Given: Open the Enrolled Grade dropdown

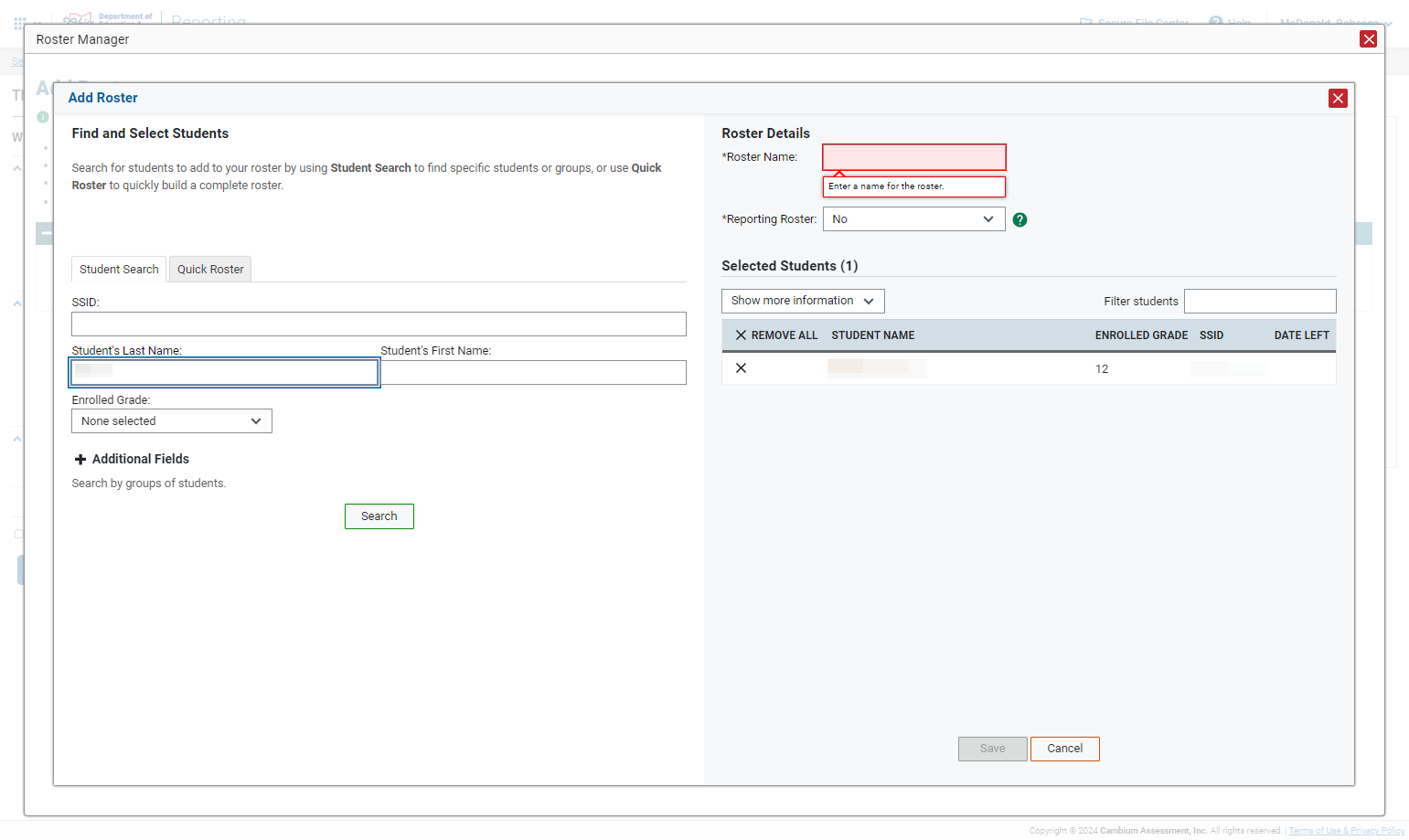Looking at the screenshot, I should [172, 421].
